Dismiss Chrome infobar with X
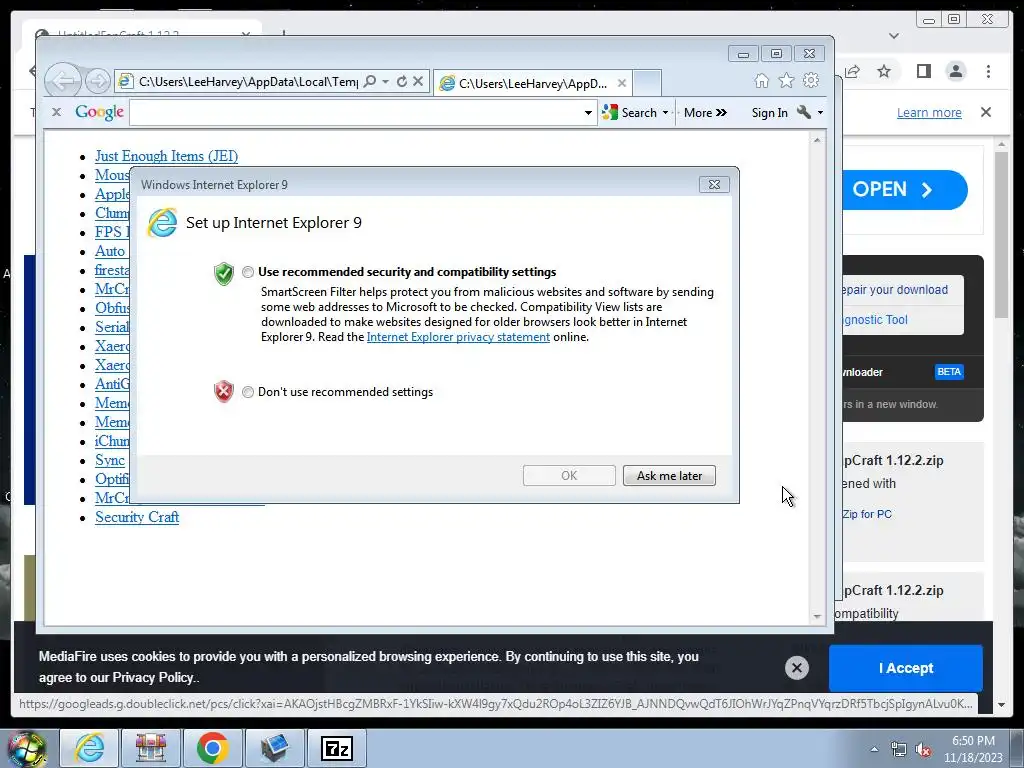 pos(986,112)
